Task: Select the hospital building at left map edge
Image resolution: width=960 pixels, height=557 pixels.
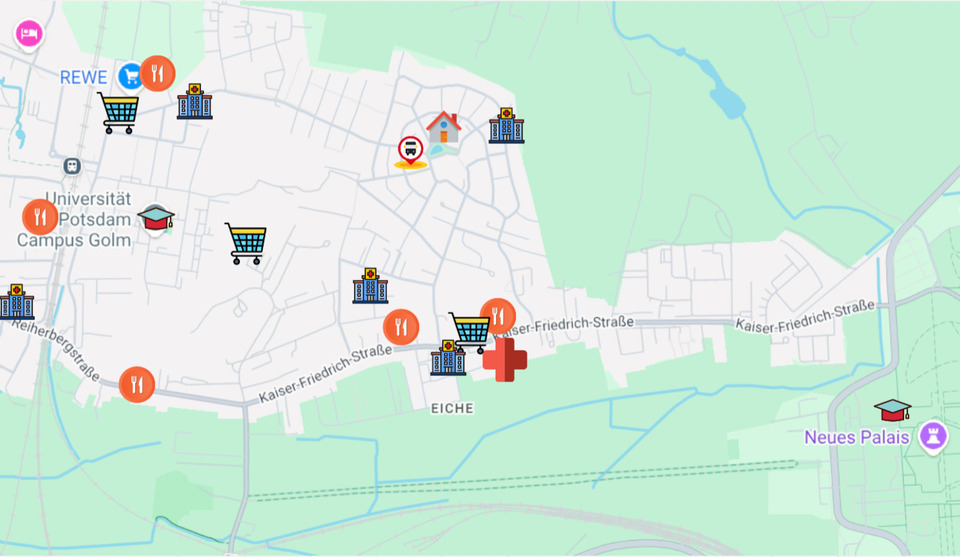Action: tap(17, 301)
